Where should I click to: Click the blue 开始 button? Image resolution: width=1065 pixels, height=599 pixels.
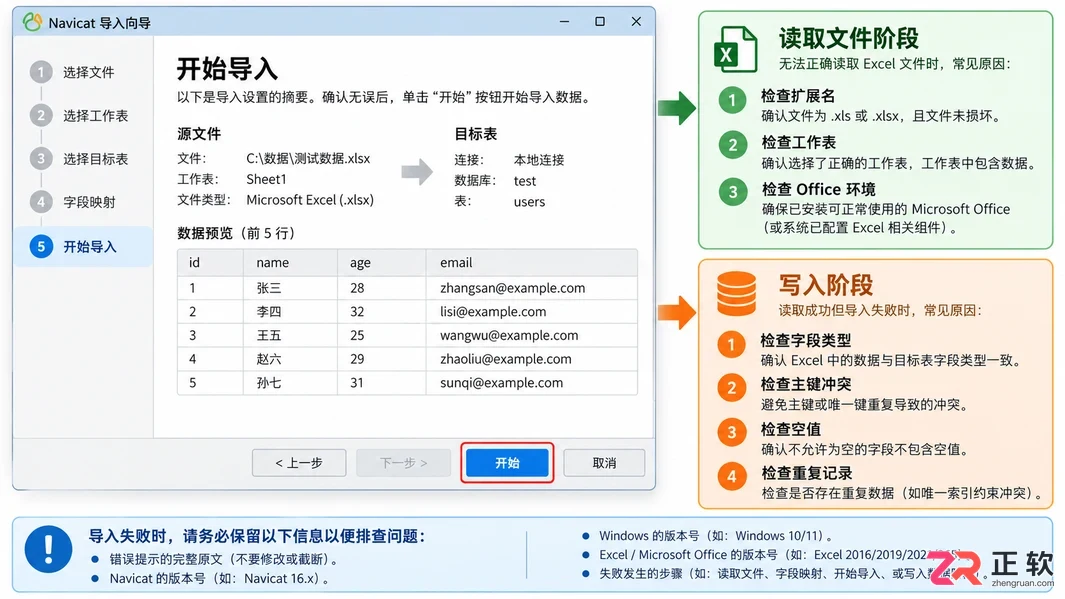point(507,463)
